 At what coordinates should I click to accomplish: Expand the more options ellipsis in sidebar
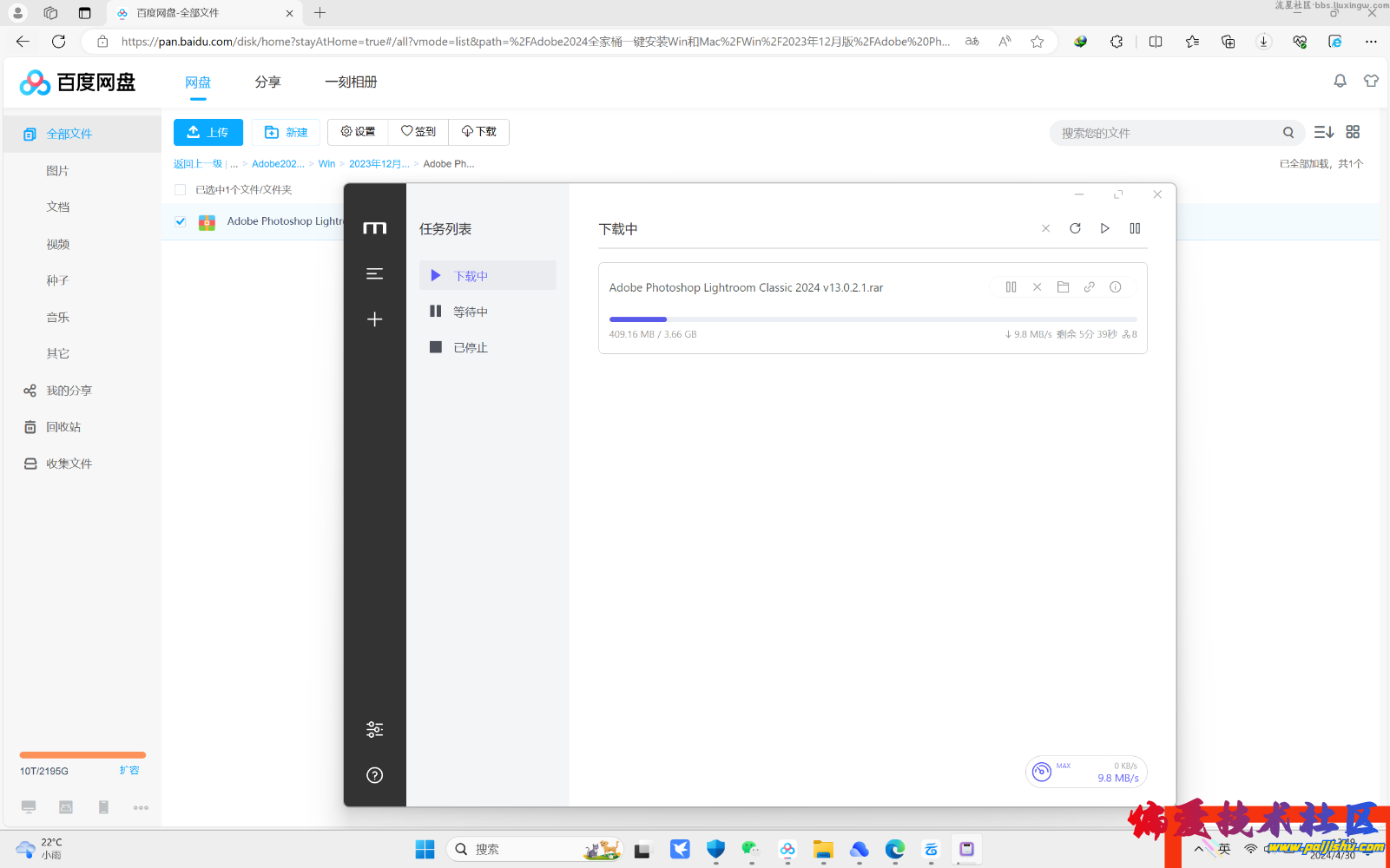(141, 807)
